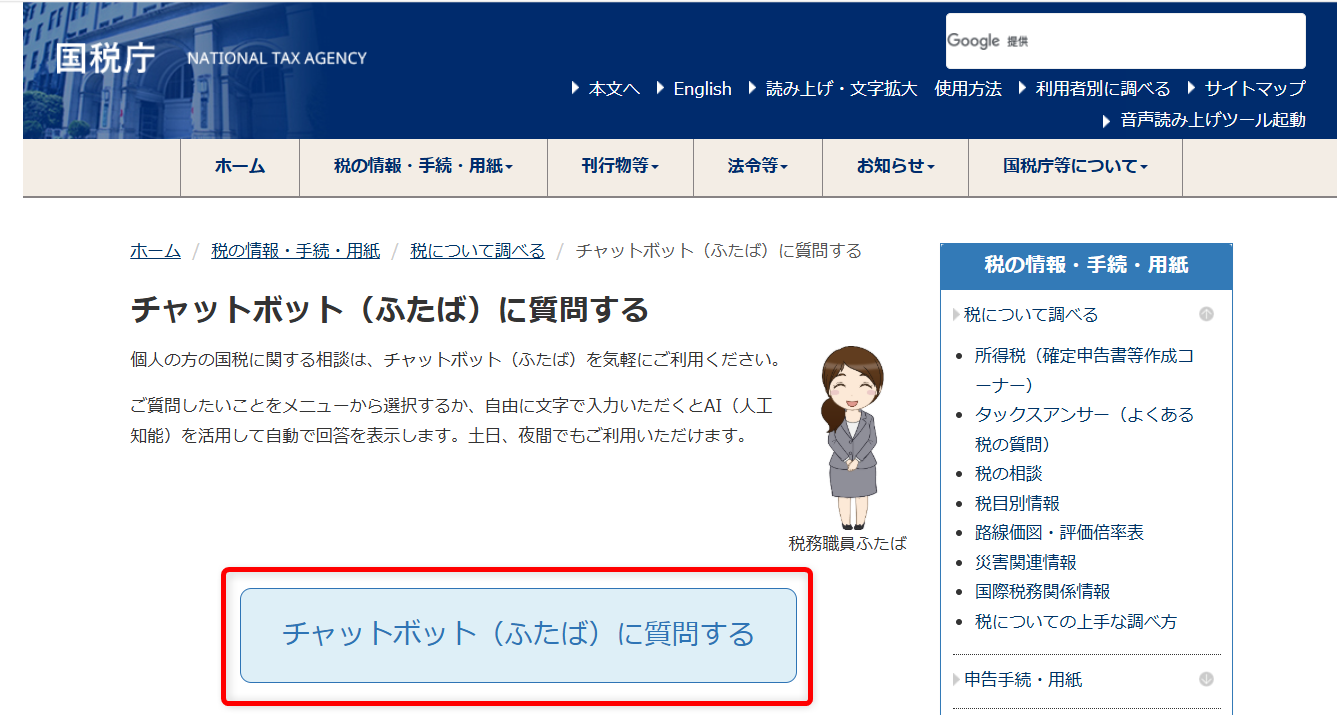Open the 税目別情報 sidebar link
Viewport: 1337px width, 715px height.
pyautogui.click(x=1017, y=504)
